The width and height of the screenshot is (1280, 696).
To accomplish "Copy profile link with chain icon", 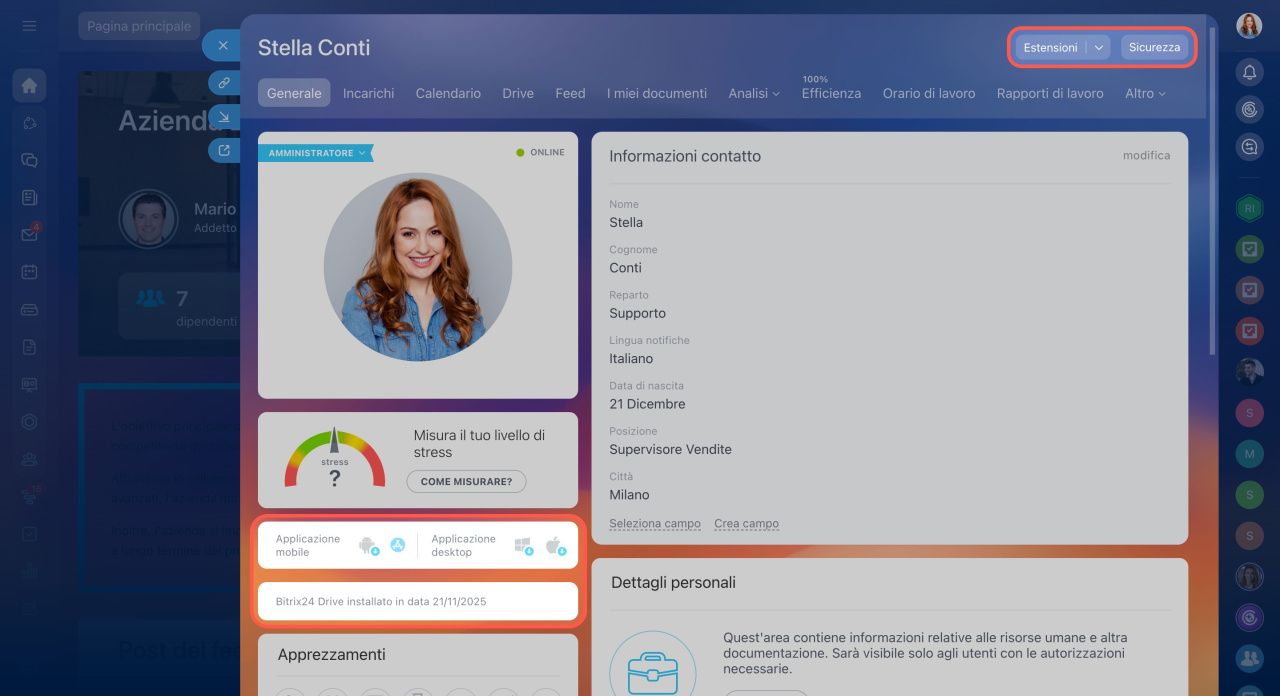I will (x=224, y=83).
